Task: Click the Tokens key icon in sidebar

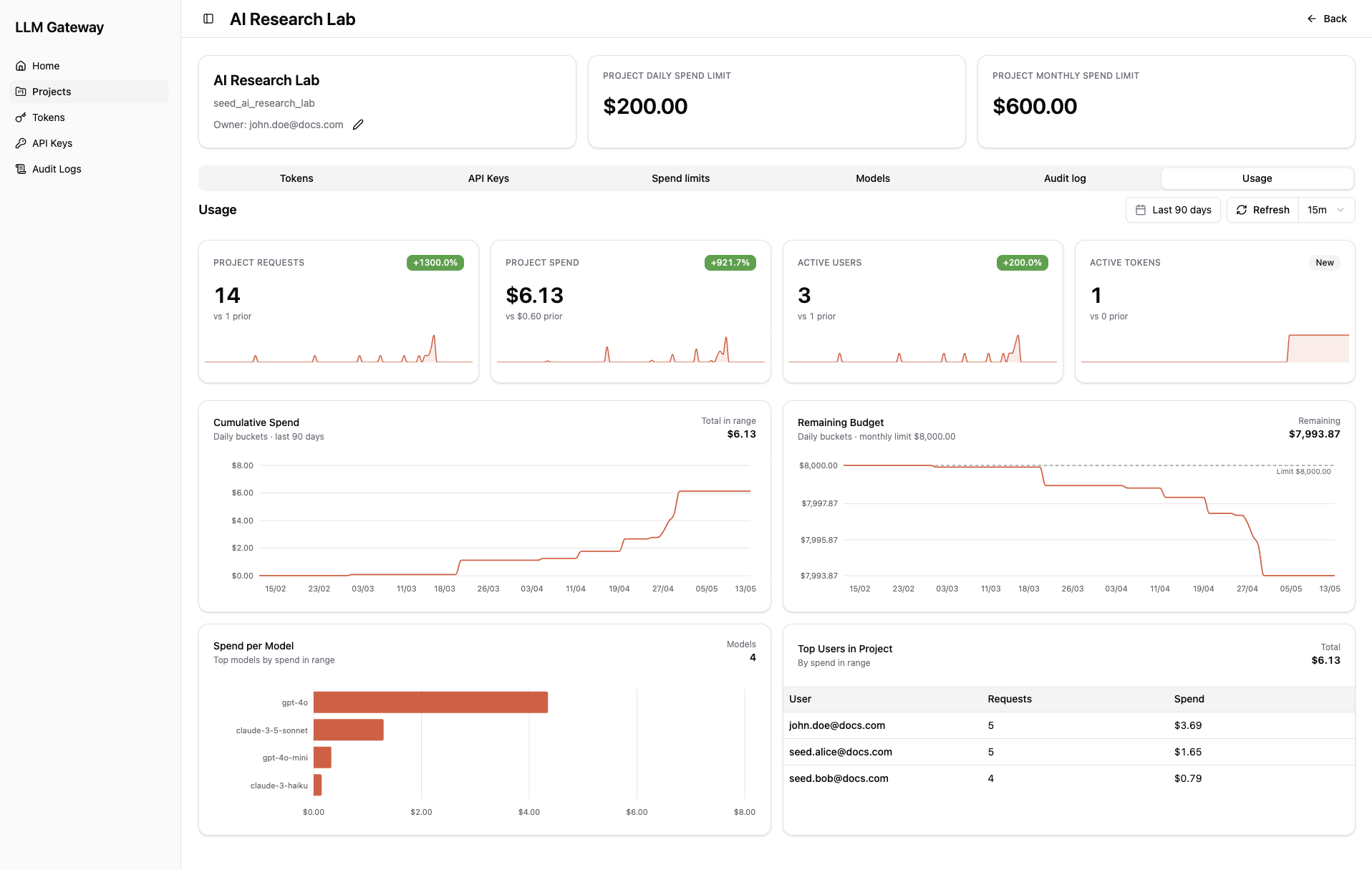Action: coord(21,117)
